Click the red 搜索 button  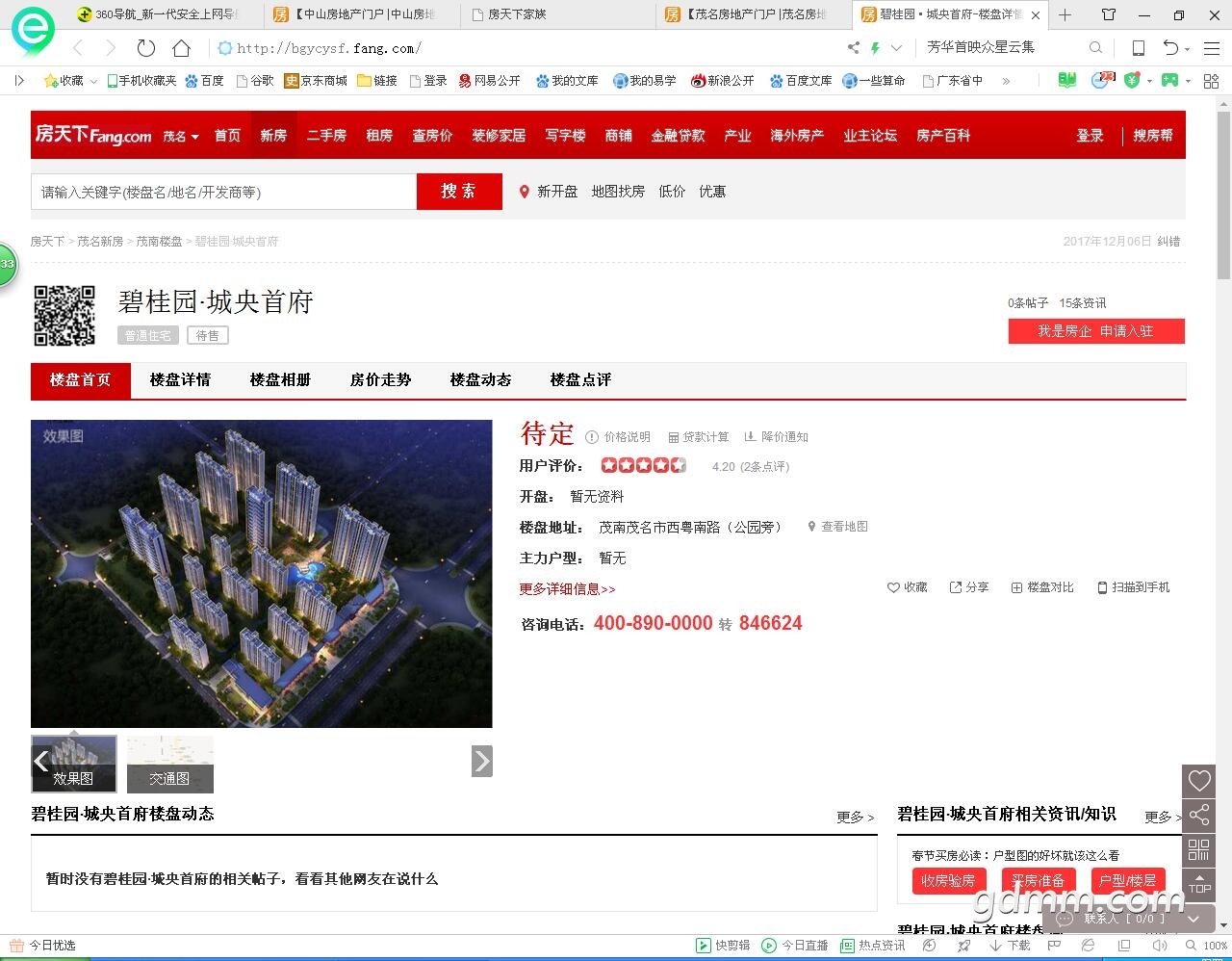[459, 192]
